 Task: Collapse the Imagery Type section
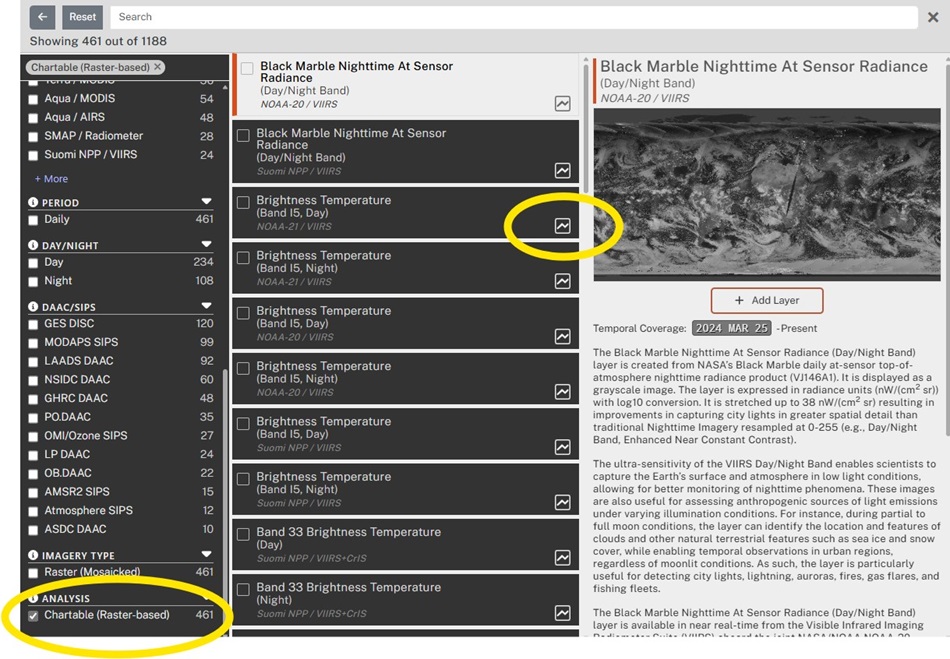coord(207,554)
